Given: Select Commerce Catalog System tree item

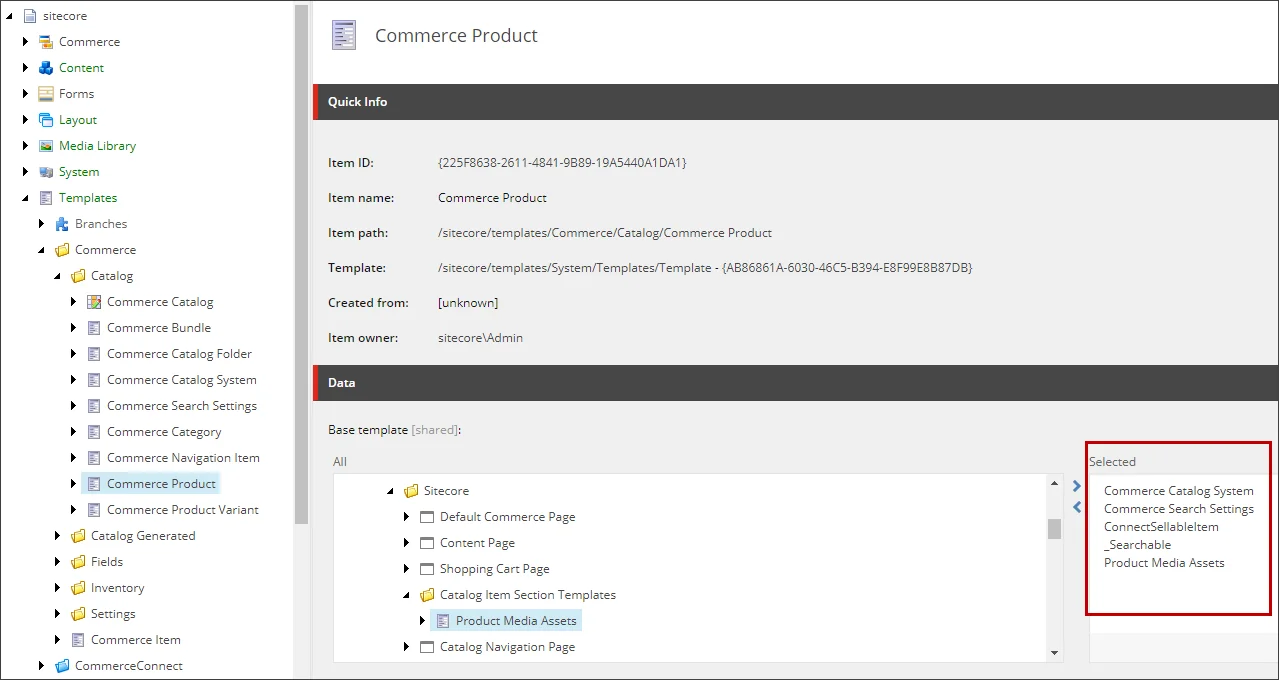Looking at the screenshot, I should coord(181,380).
